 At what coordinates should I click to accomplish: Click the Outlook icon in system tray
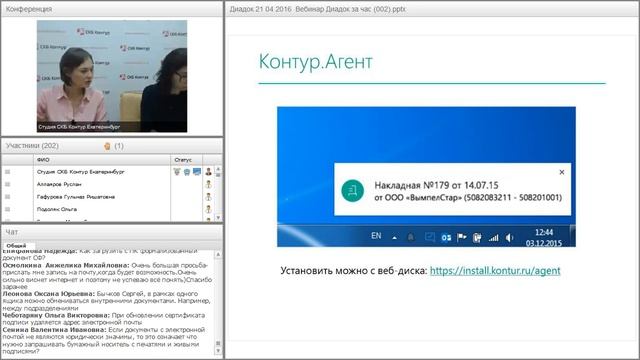point(446,238)
